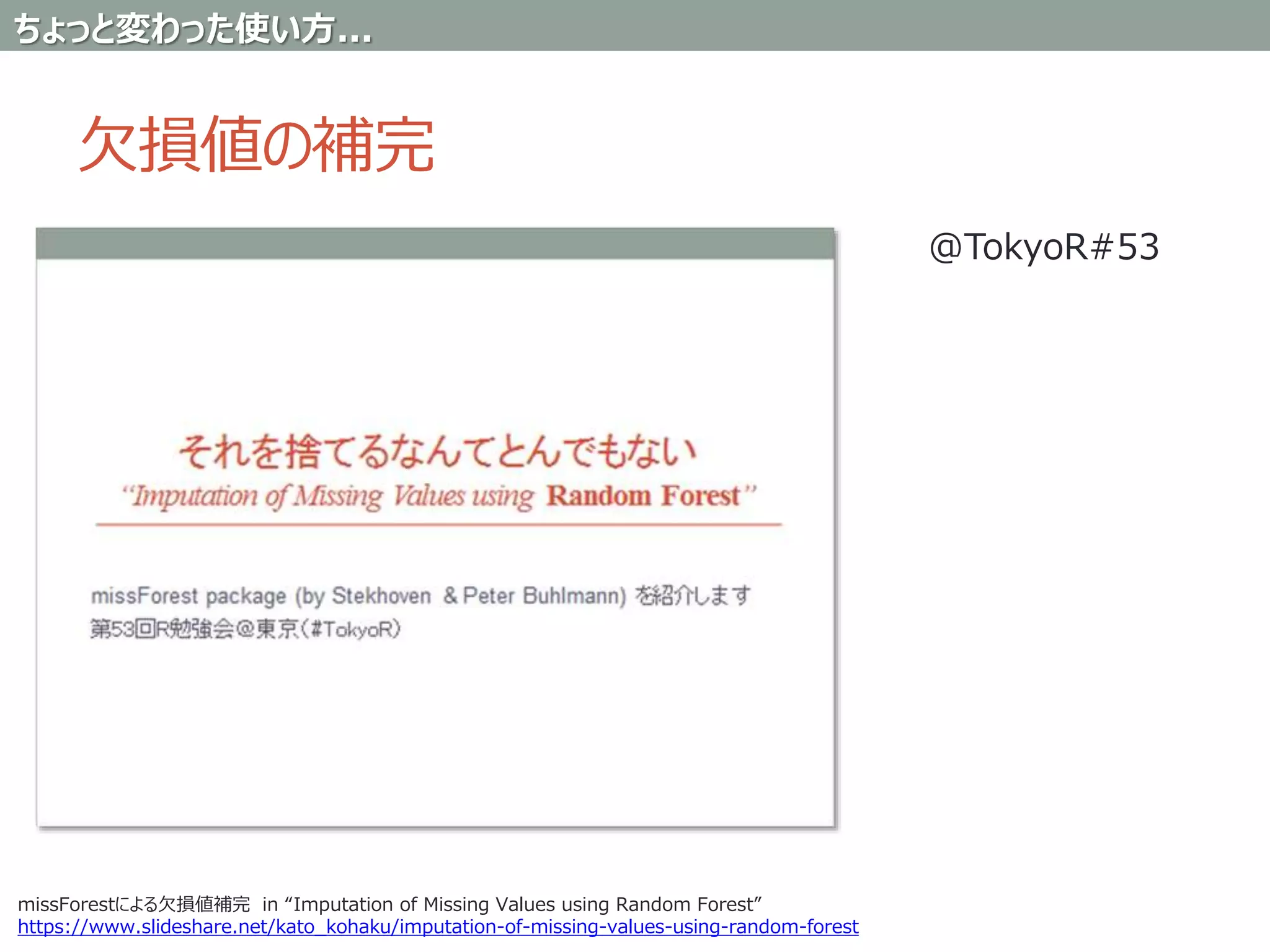
Task: Click the red horizontal divider line
Action: tap(438, 524)
